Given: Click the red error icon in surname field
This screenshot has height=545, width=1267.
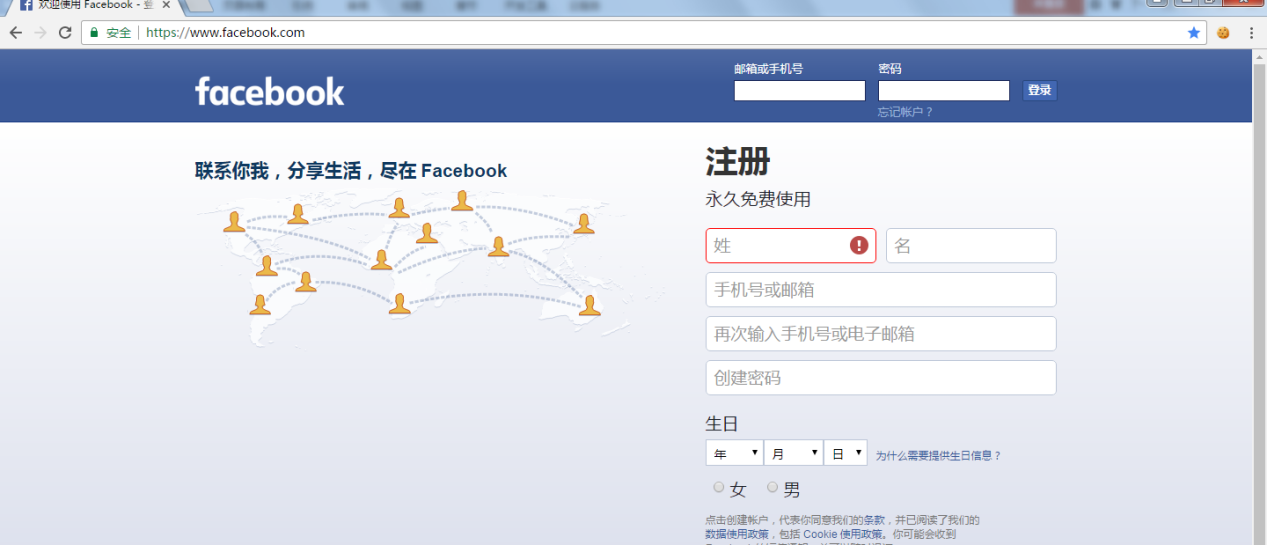Looking at the screenshot, I should 859,245.
